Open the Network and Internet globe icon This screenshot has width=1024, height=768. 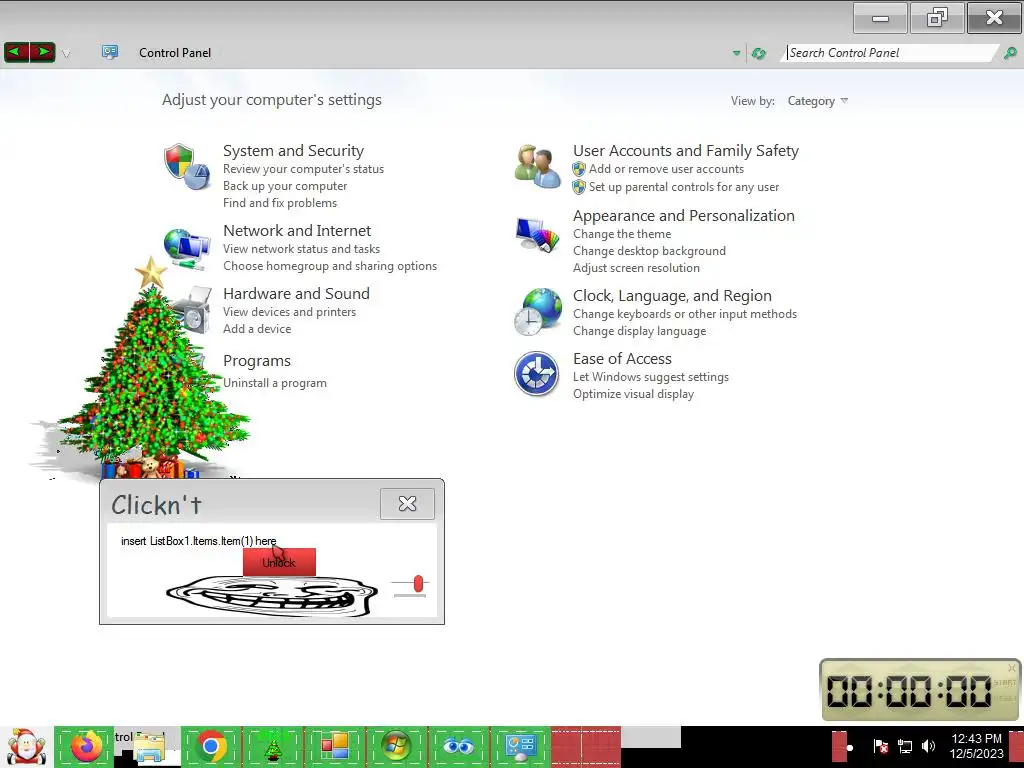point(187,248)
